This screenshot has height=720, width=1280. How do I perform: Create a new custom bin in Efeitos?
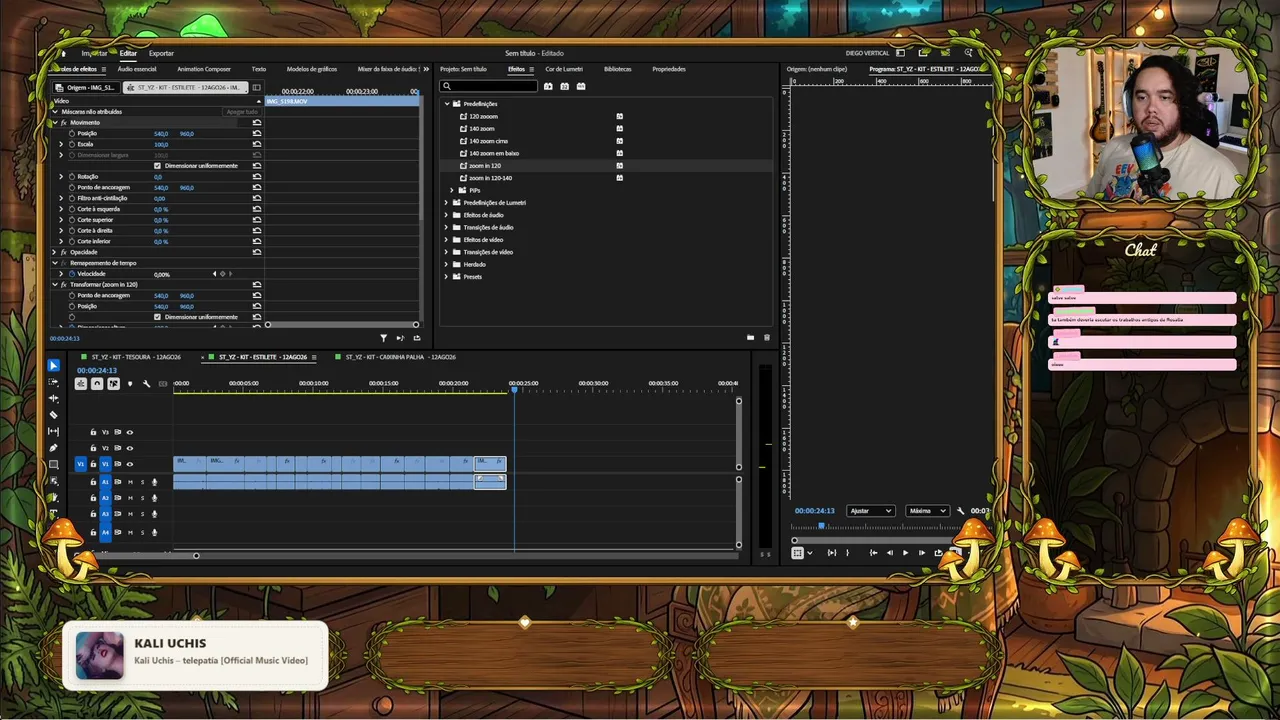pos(750,337)
